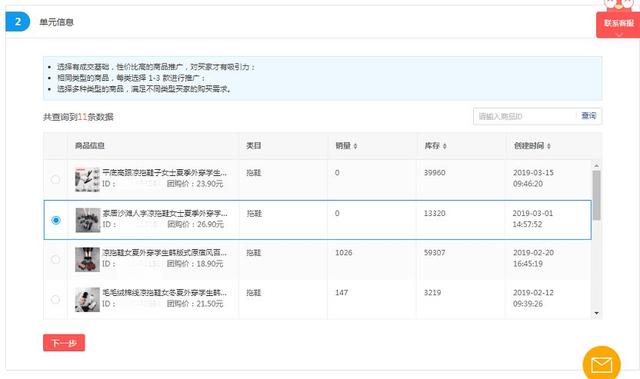Open thumbnail of product with 1026 sales
640x379 pixels.
tap(87, 259)
